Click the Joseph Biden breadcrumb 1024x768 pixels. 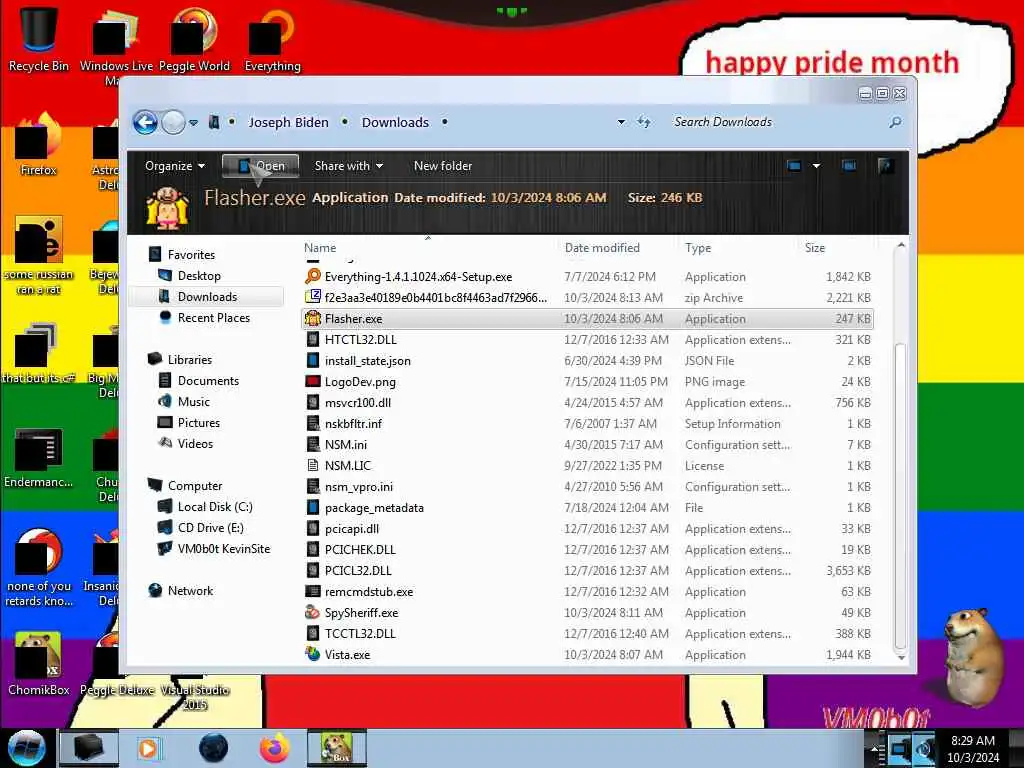click(288, 122)
